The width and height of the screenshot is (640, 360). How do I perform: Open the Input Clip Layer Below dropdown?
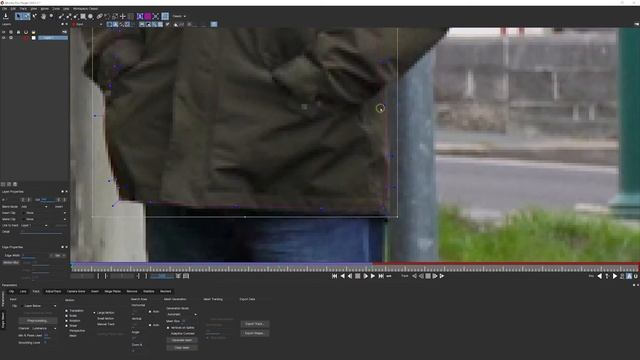point(39,306)
